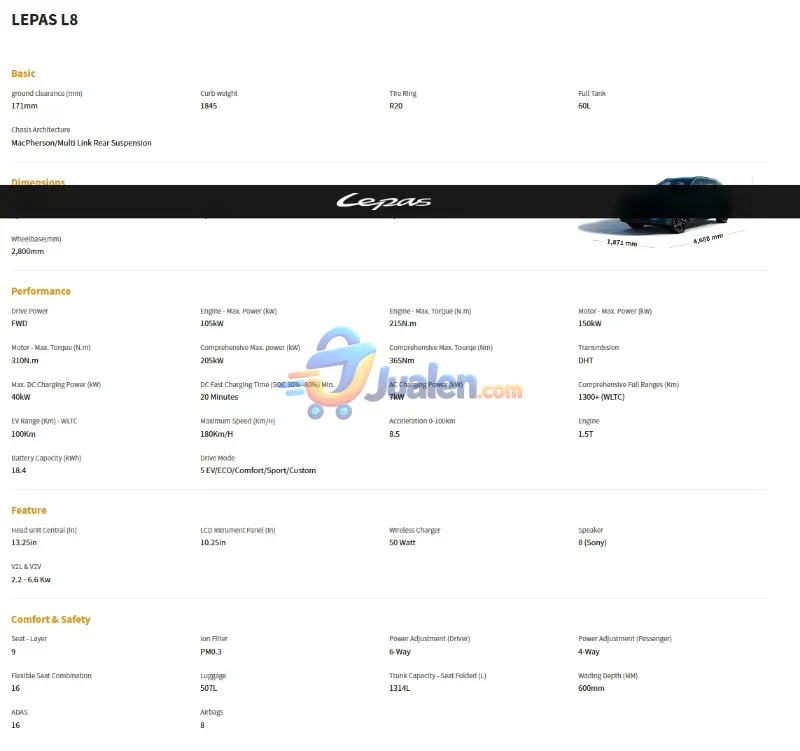
Task: Select seat layer value 9
Action: point(13,652)
